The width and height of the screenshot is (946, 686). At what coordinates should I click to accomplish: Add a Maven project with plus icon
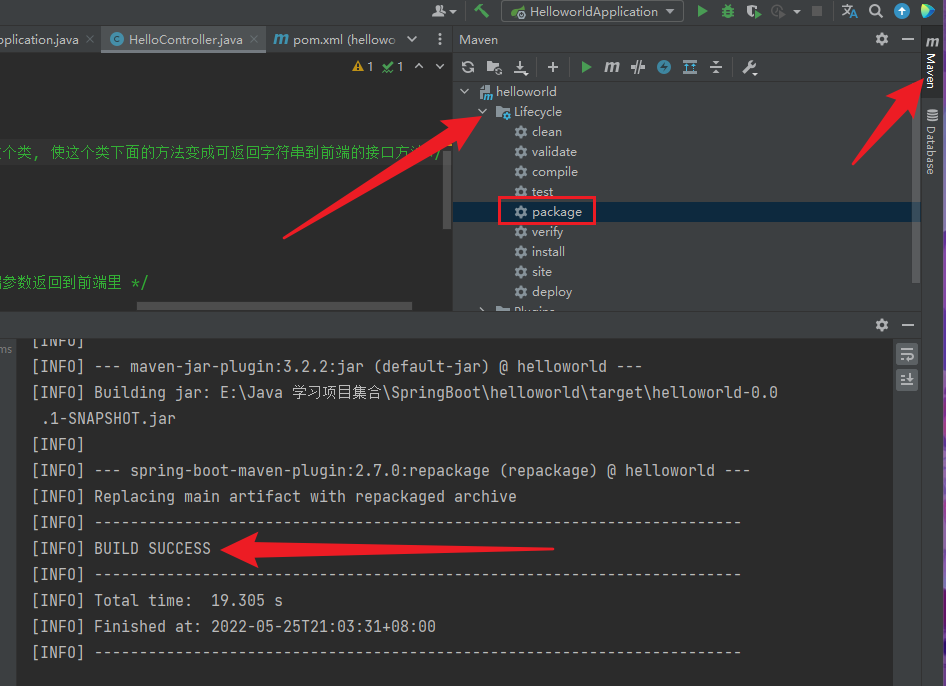coord(553,67)
